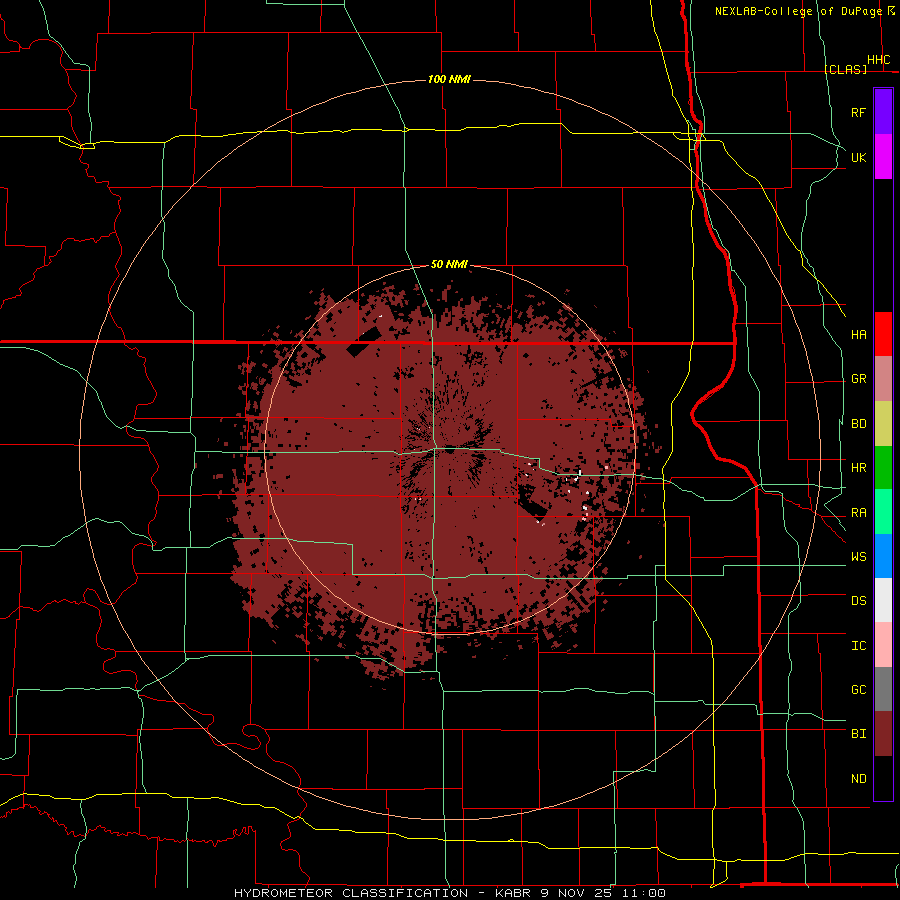The width and height of the screenshot is (900, 900).
Task: Click the BD legend label
Action: tap(859, 424)
